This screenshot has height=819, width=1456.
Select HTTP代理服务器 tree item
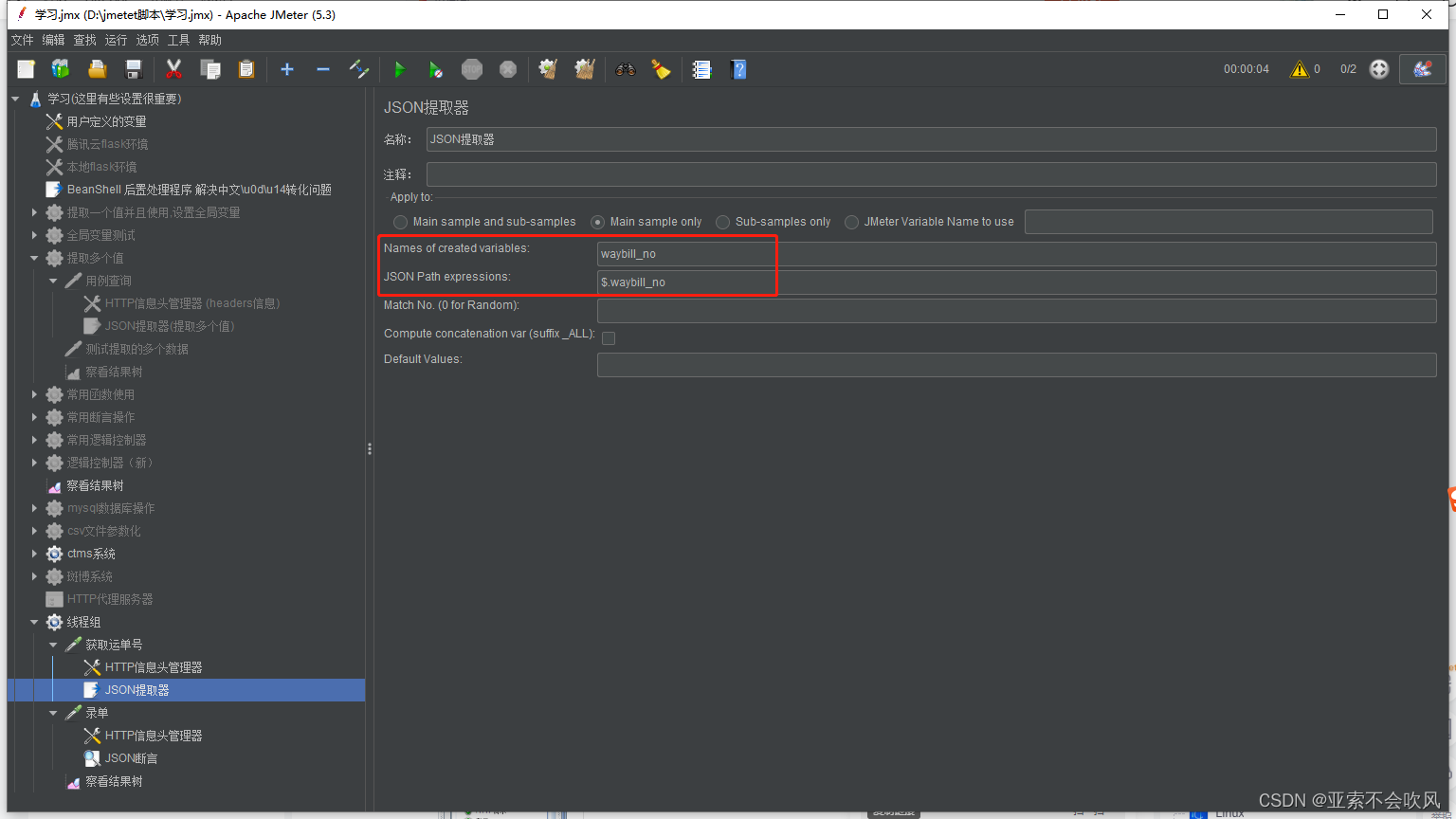[110, 599]
